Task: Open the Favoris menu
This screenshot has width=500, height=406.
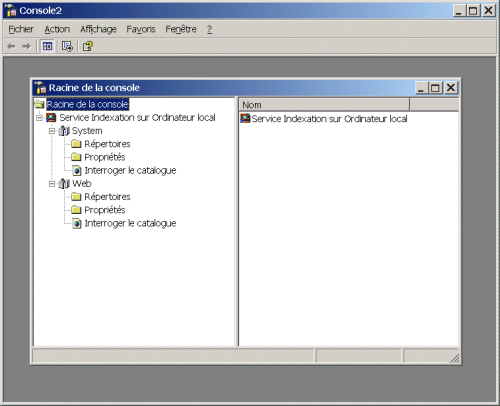Action: point(141,29)
